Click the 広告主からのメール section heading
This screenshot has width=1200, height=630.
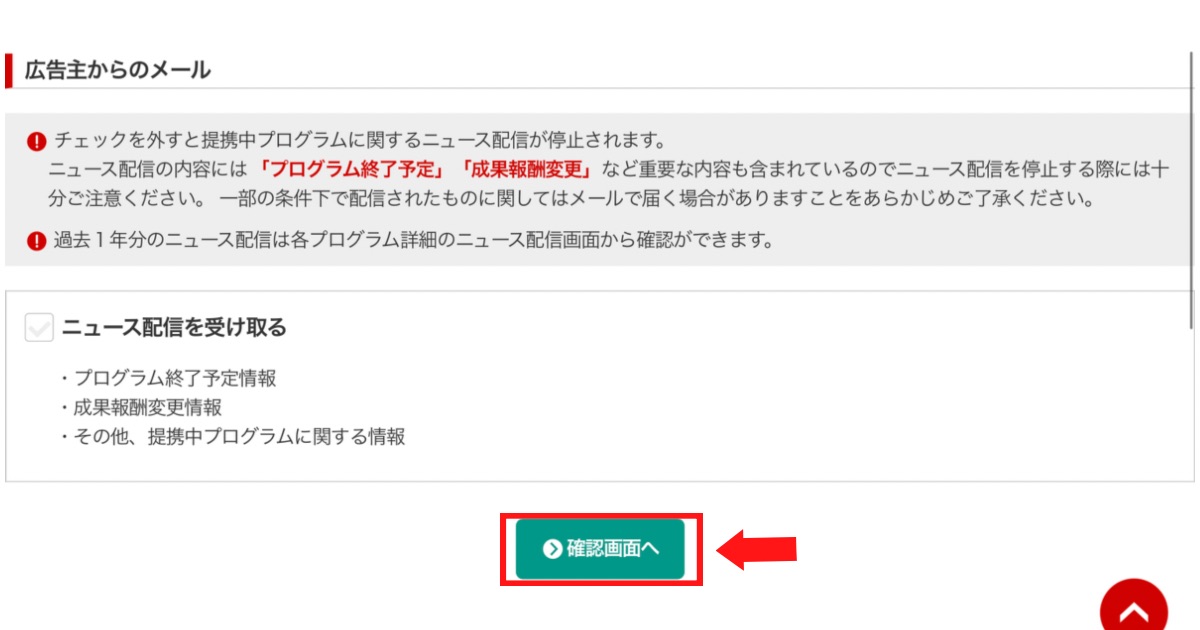coord(118,70)
